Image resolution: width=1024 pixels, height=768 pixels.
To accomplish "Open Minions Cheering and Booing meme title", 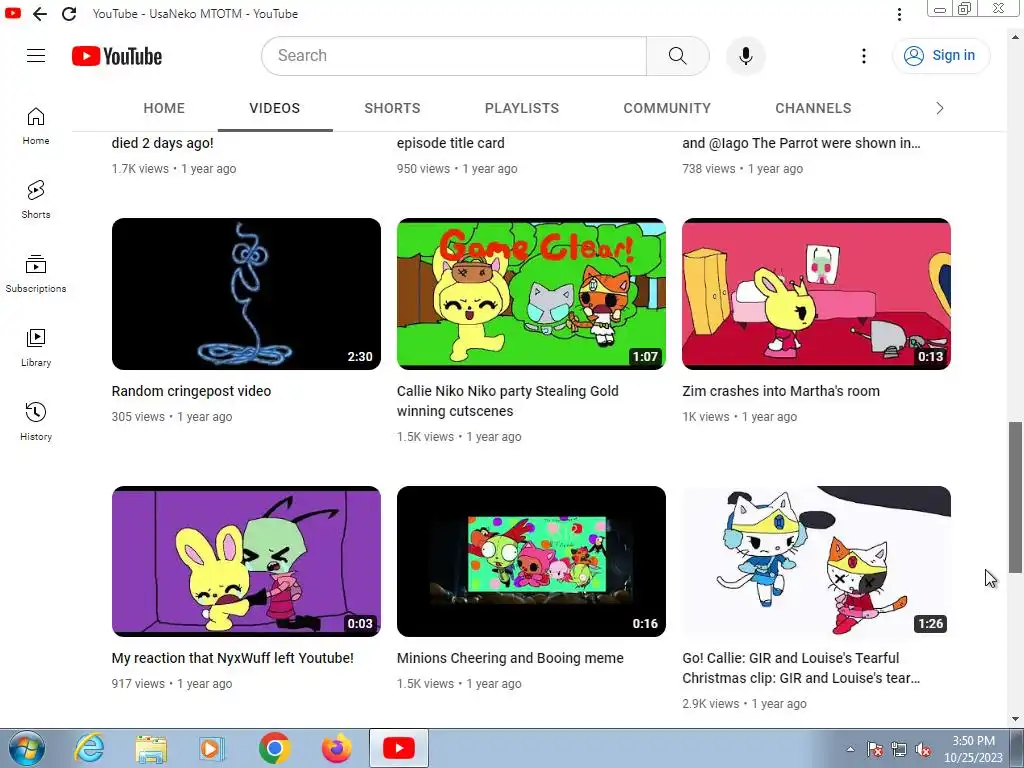I will [x=510, y=658].
